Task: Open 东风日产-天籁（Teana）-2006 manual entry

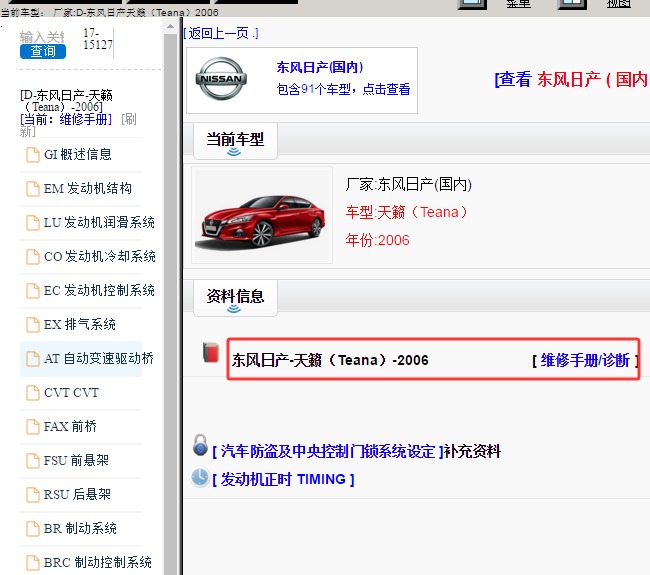Action: click(330, 360)
